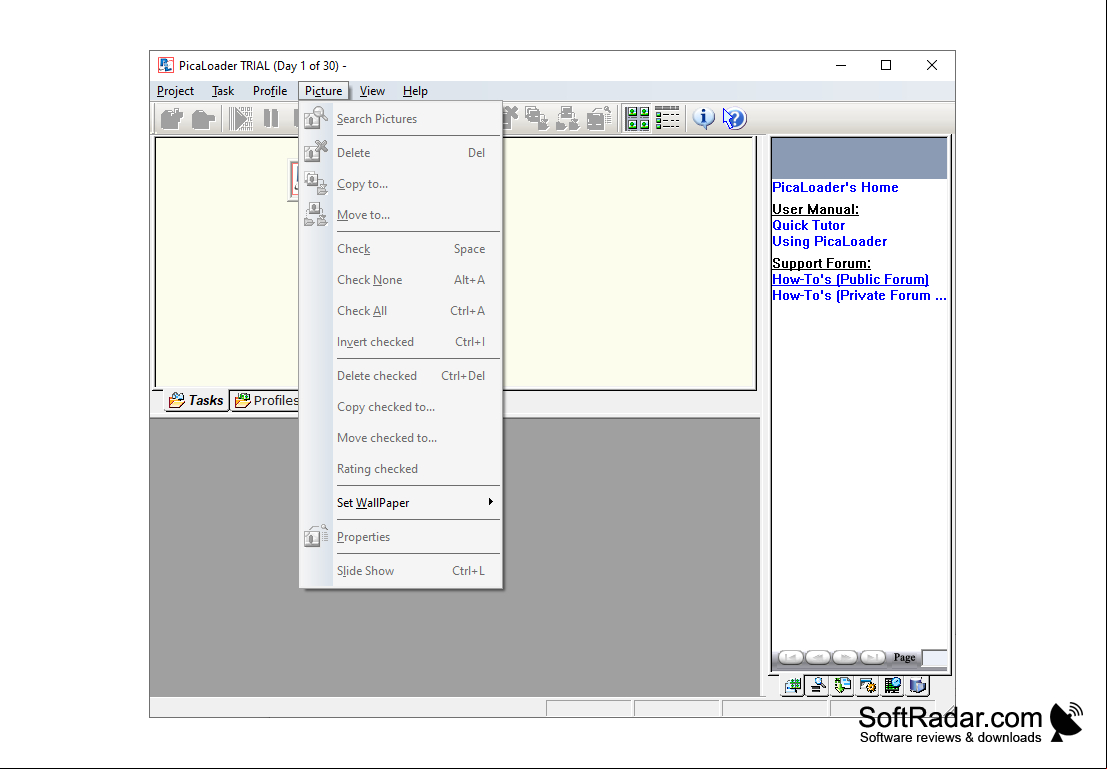Close the open Picture menu
Image resolution: width=1107 pixels, height=769 pixels.
[x=323, y=91]
